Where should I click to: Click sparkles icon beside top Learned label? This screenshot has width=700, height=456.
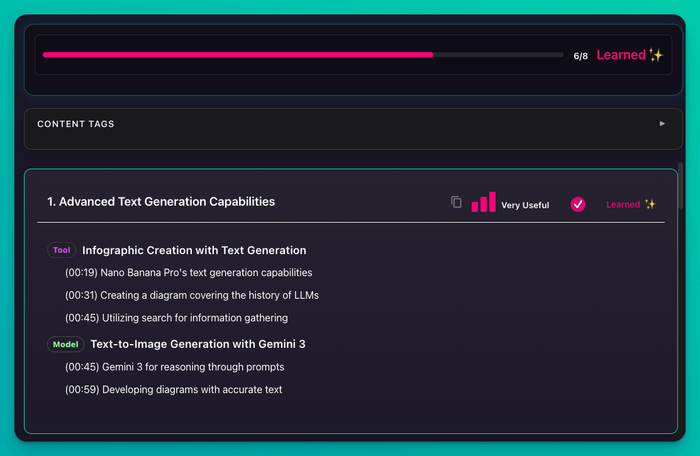(655, 55)
